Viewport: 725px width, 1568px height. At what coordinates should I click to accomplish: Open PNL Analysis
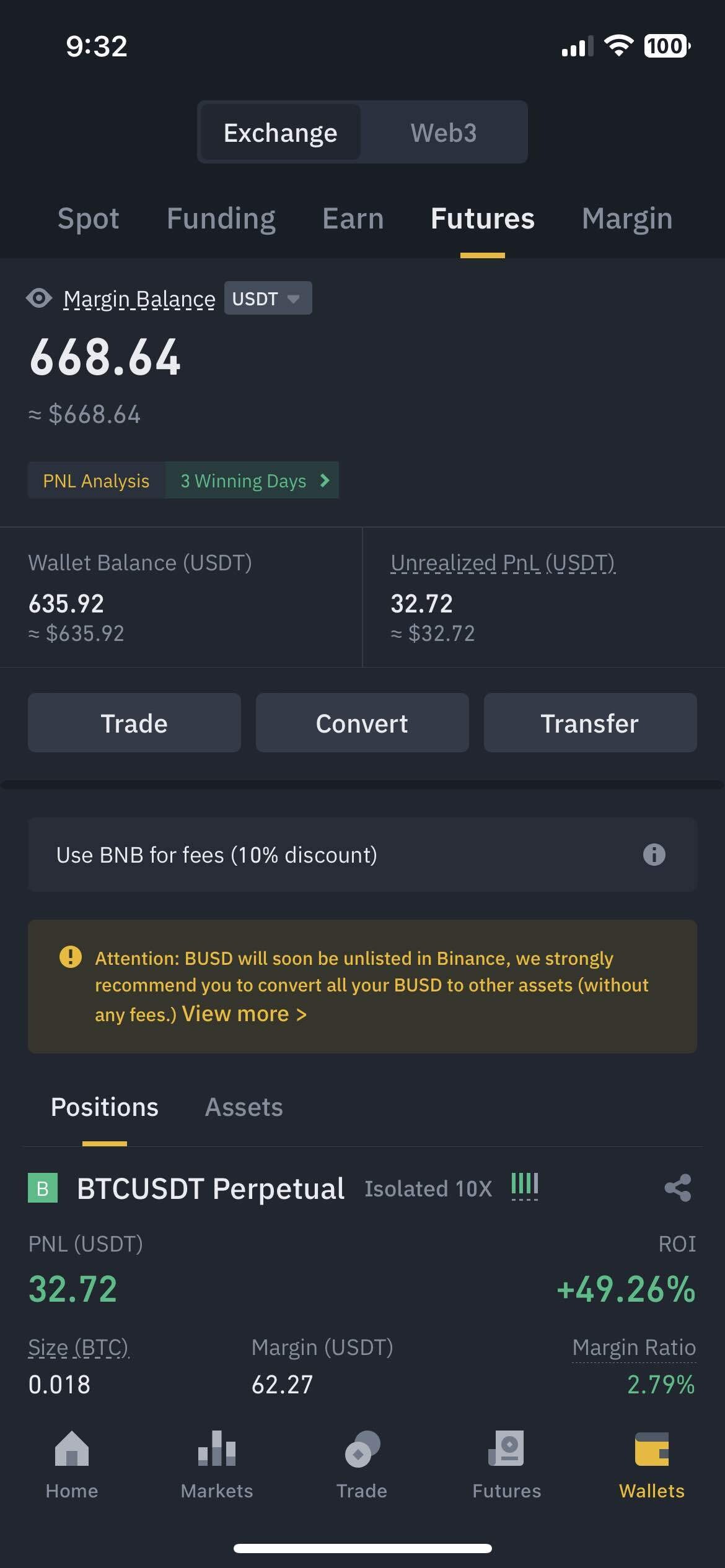click(x=97, y=481)
